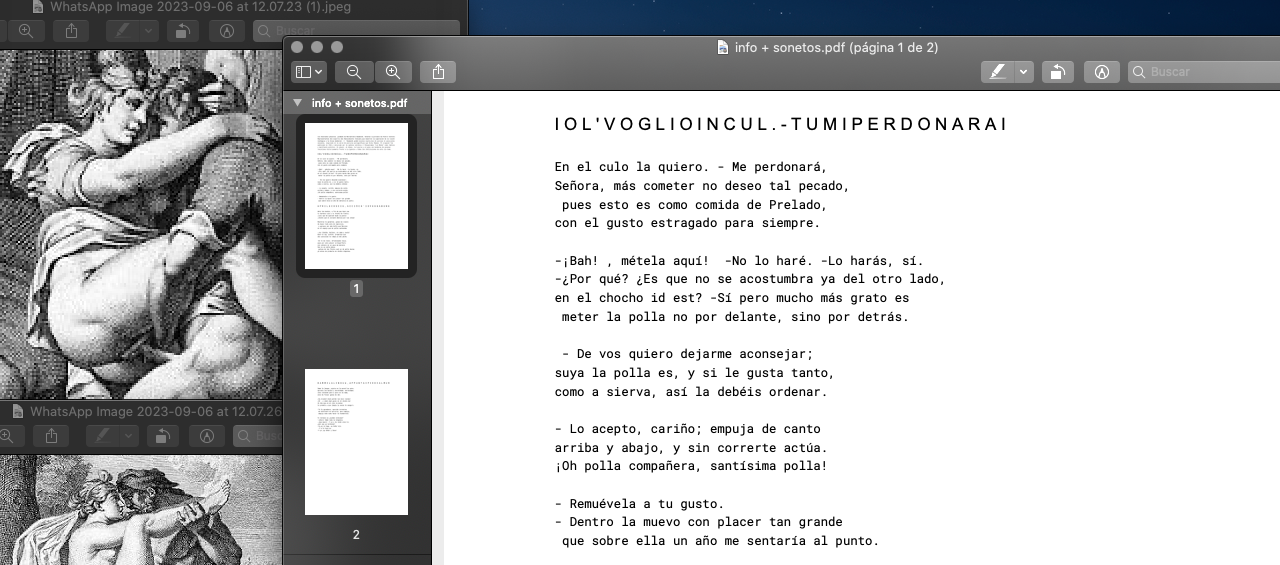Click the page number label 1 under the thumbnail
The height and width of the screenshot is (565, 1280).
coord(356,289)
